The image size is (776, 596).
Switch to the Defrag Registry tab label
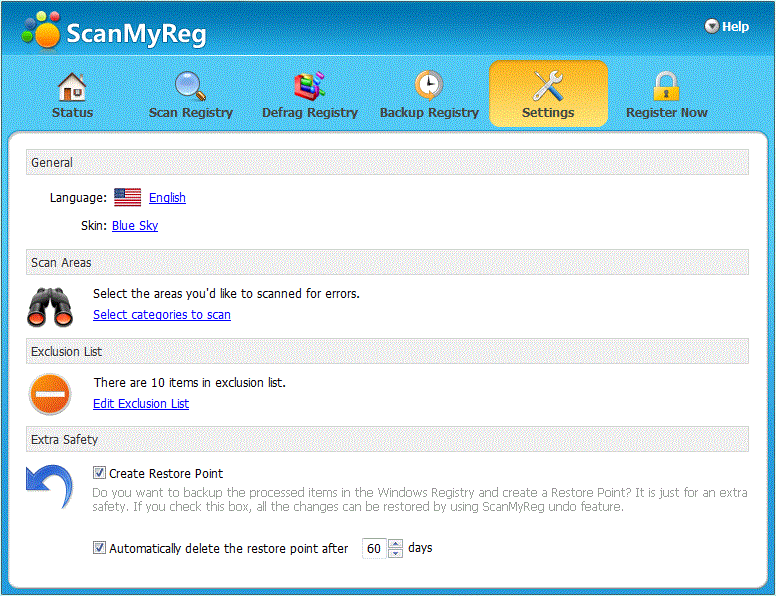coord(310,113)
